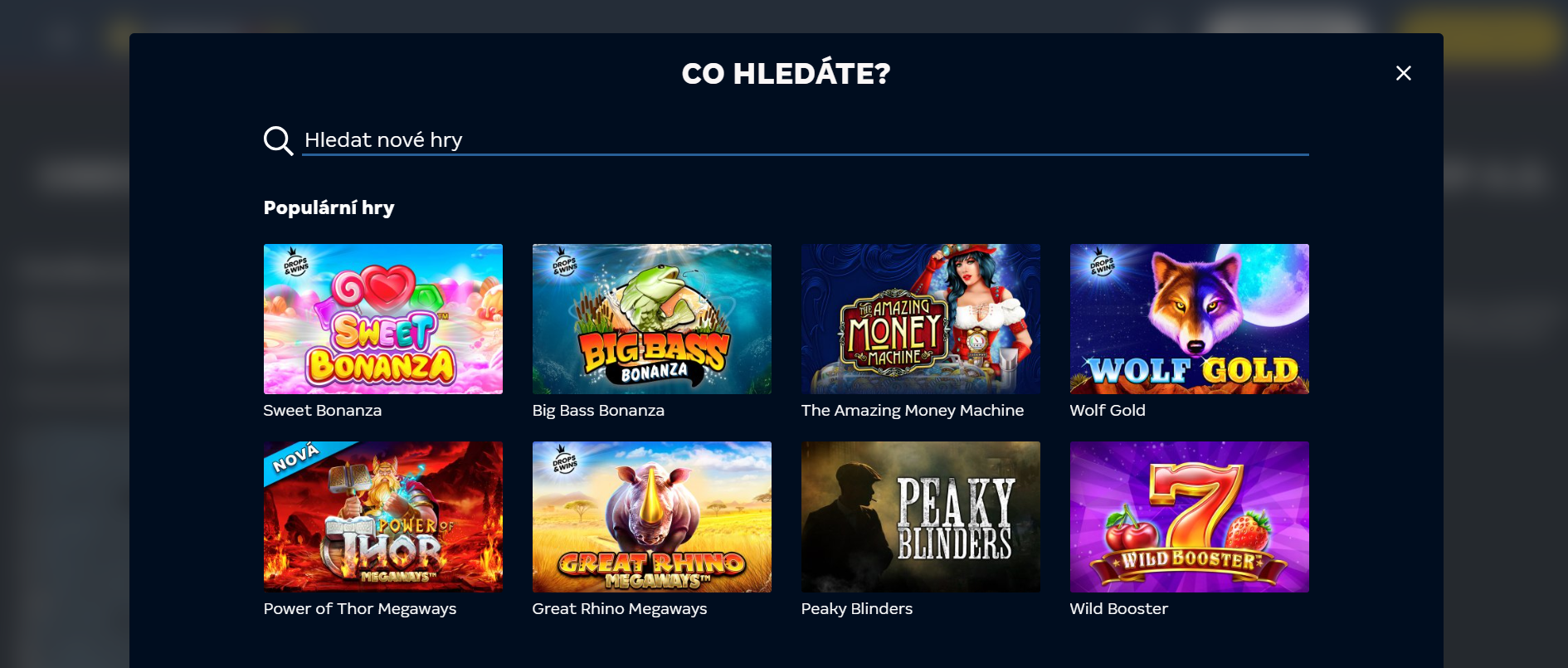Launch The Amazing Money Machine thumbnail

click(920, 319)
